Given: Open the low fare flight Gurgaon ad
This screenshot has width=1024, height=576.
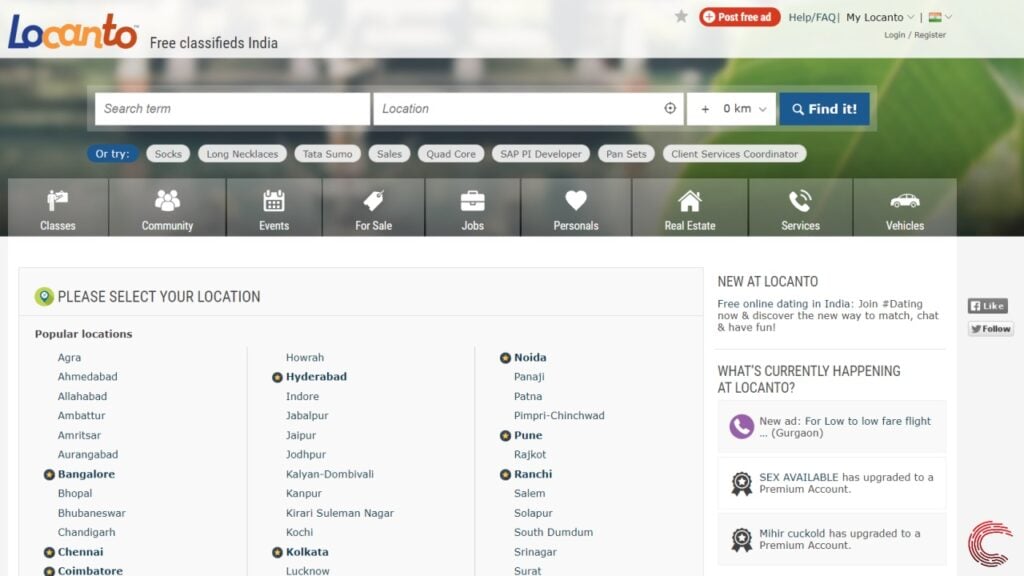Looking at the screenshot, I should (x=845, y=427).
